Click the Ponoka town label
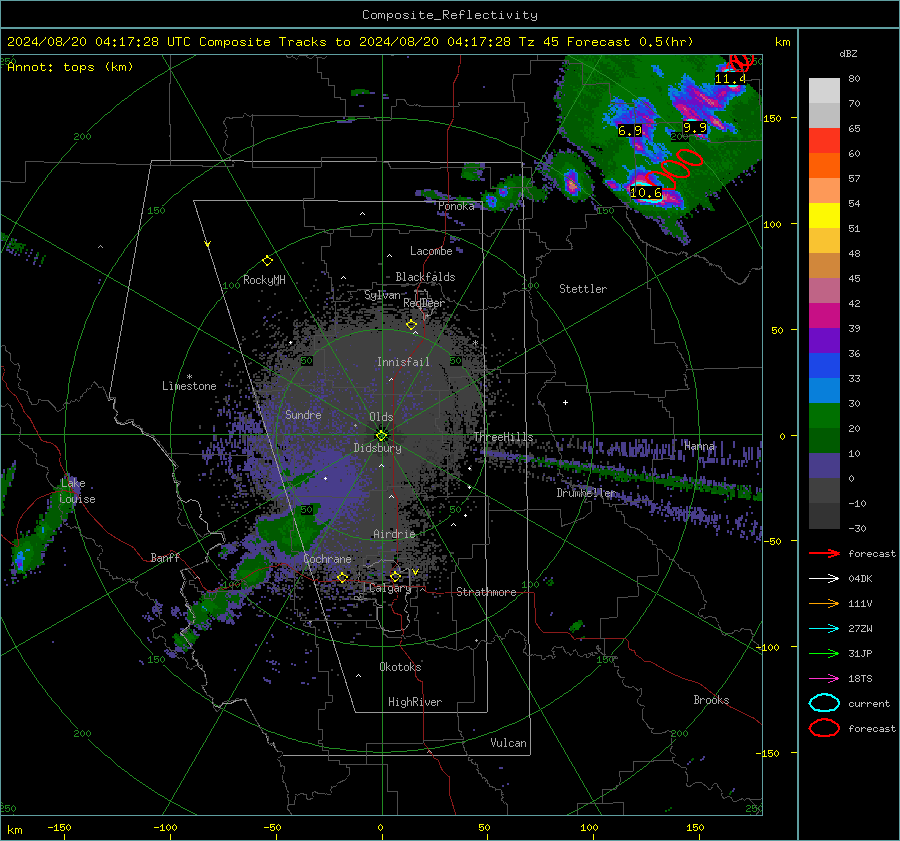Viewport: 900px width, 841px height. tap(456, 206)
